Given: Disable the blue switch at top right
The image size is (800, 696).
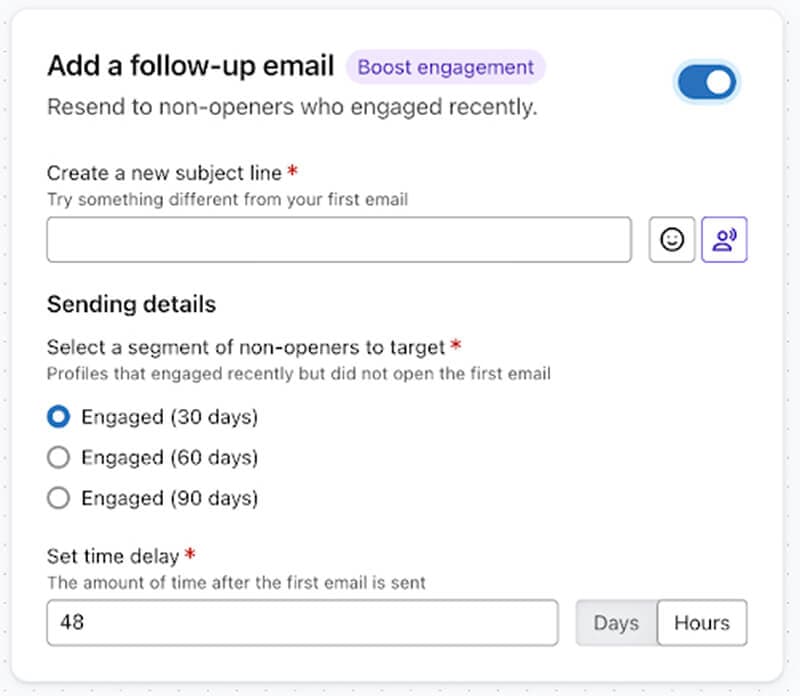Looking at the screenshot, I should (x=707, y=83).
